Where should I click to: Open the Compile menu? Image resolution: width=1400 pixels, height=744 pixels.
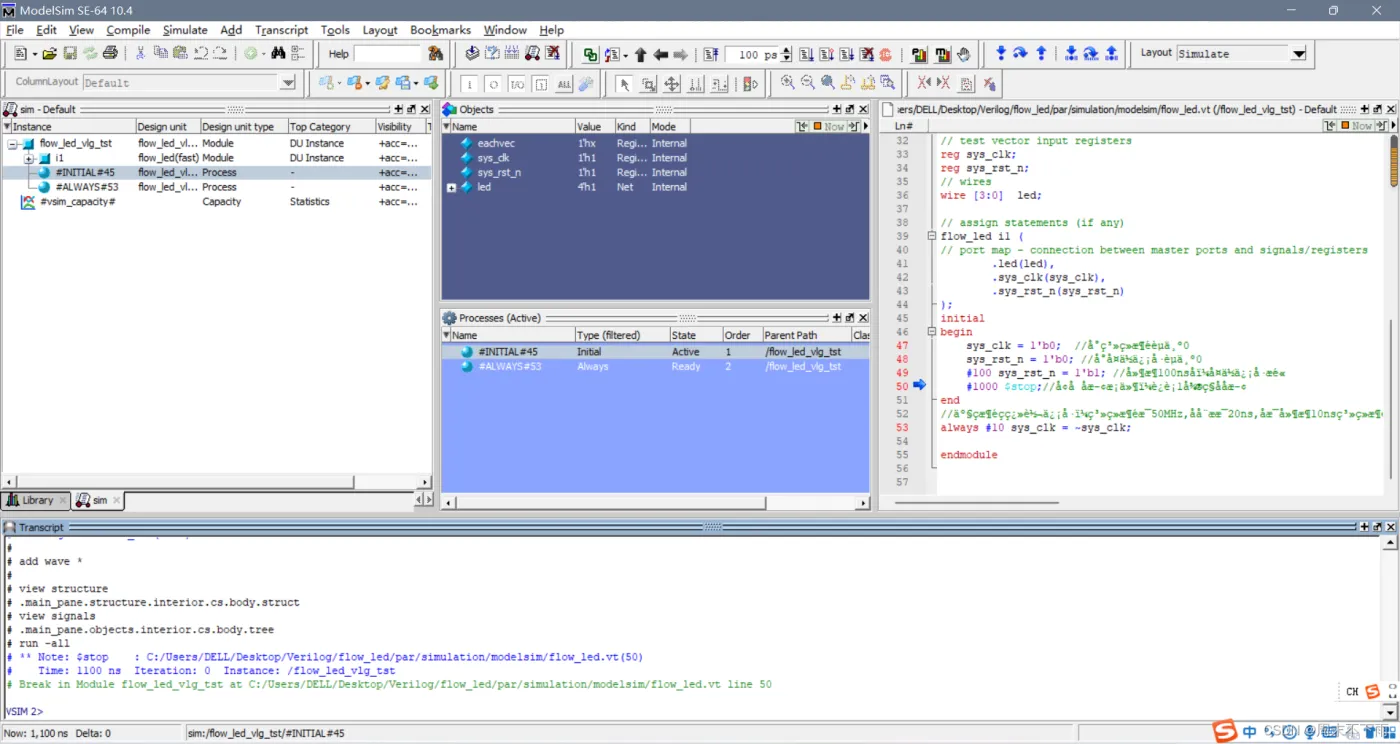(x=128, y=30)
